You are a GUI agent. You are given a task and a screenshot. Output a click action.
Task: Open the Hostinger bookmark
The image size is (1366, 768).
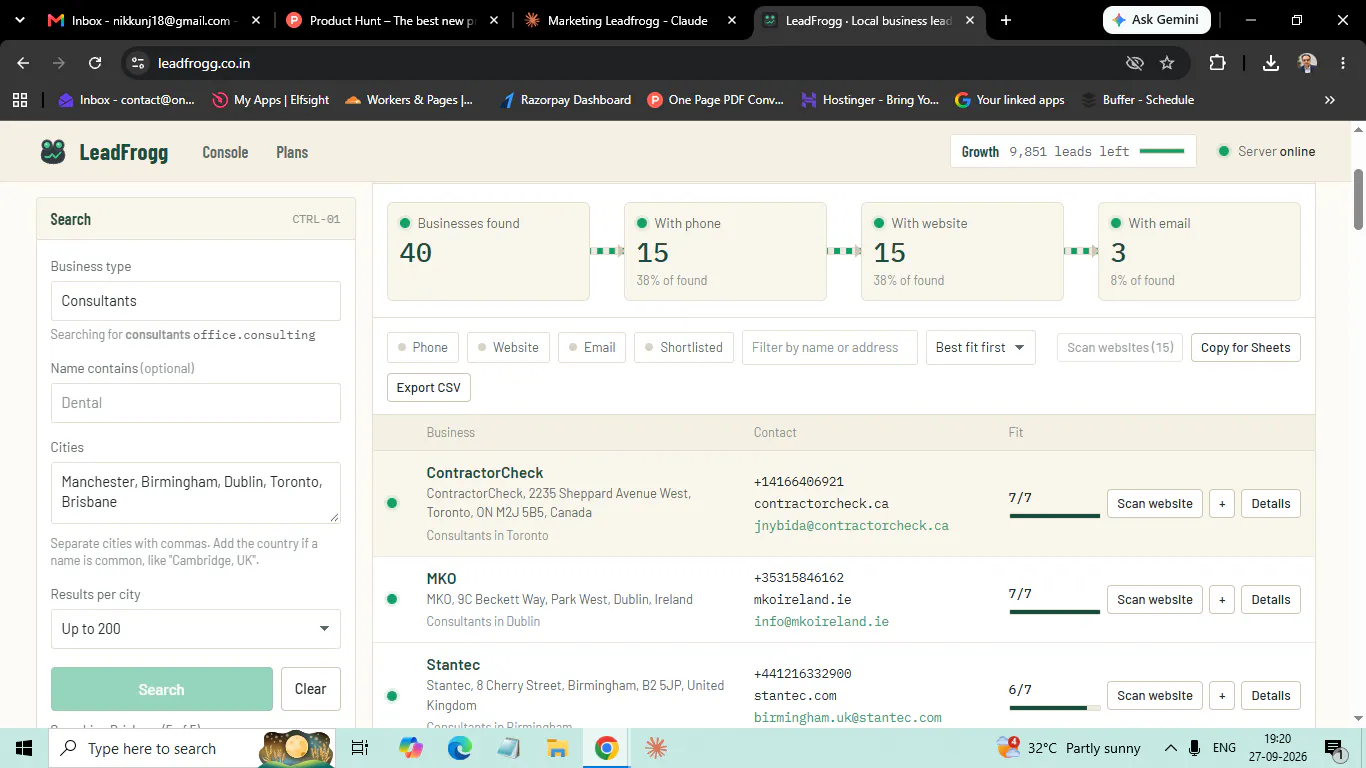click(x=870, y=100)
